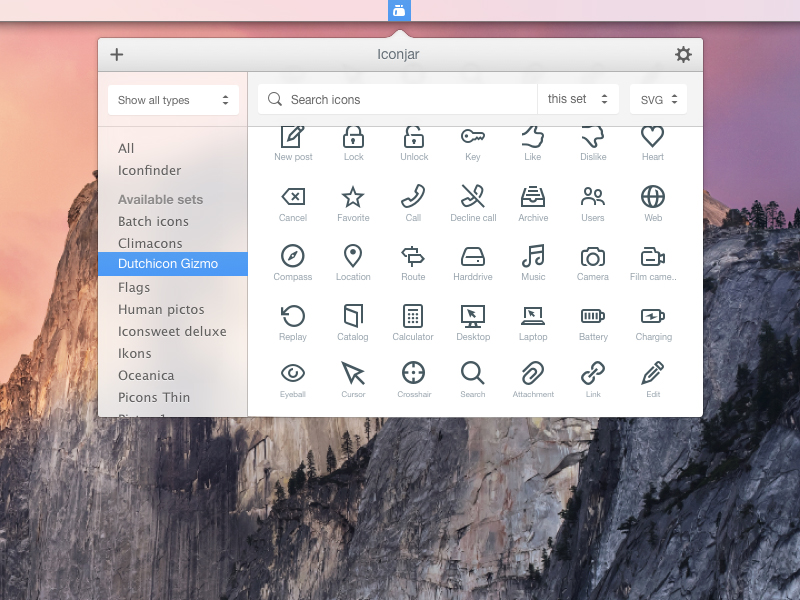Screen dimensions: 800x600
Task: Select the Key icon
Action: click(473, 137)
